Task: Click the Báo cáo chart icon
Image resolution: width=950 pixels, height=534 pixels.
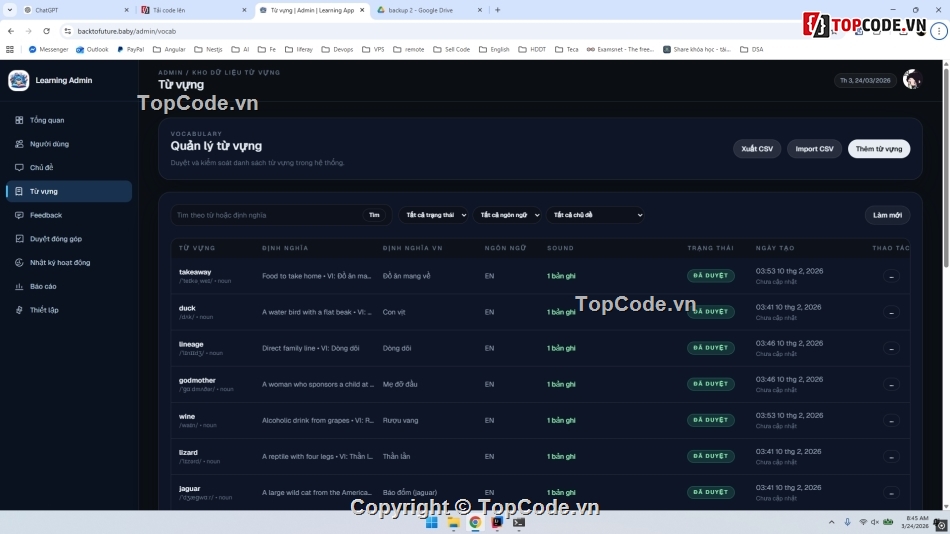Action: pyautogui.click(x=19, y=286)
